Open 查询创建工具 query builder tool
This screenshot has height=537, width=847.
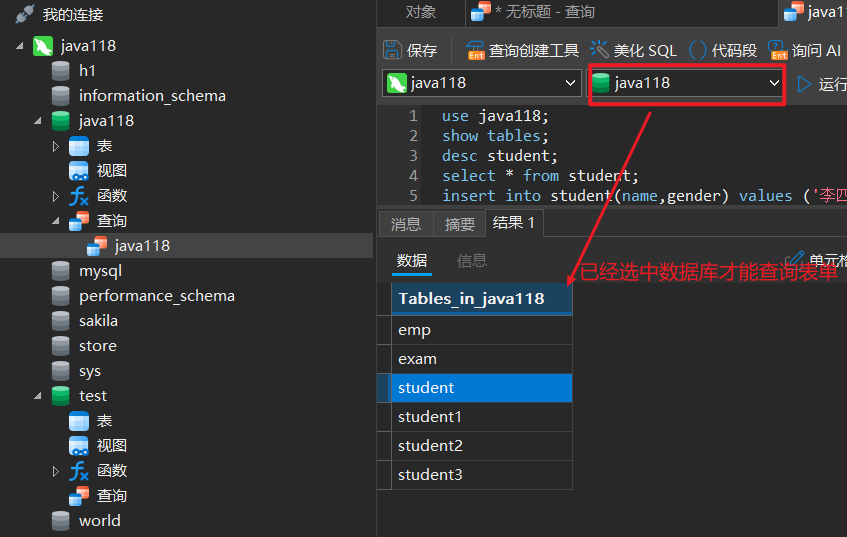[x=522, y=50]
